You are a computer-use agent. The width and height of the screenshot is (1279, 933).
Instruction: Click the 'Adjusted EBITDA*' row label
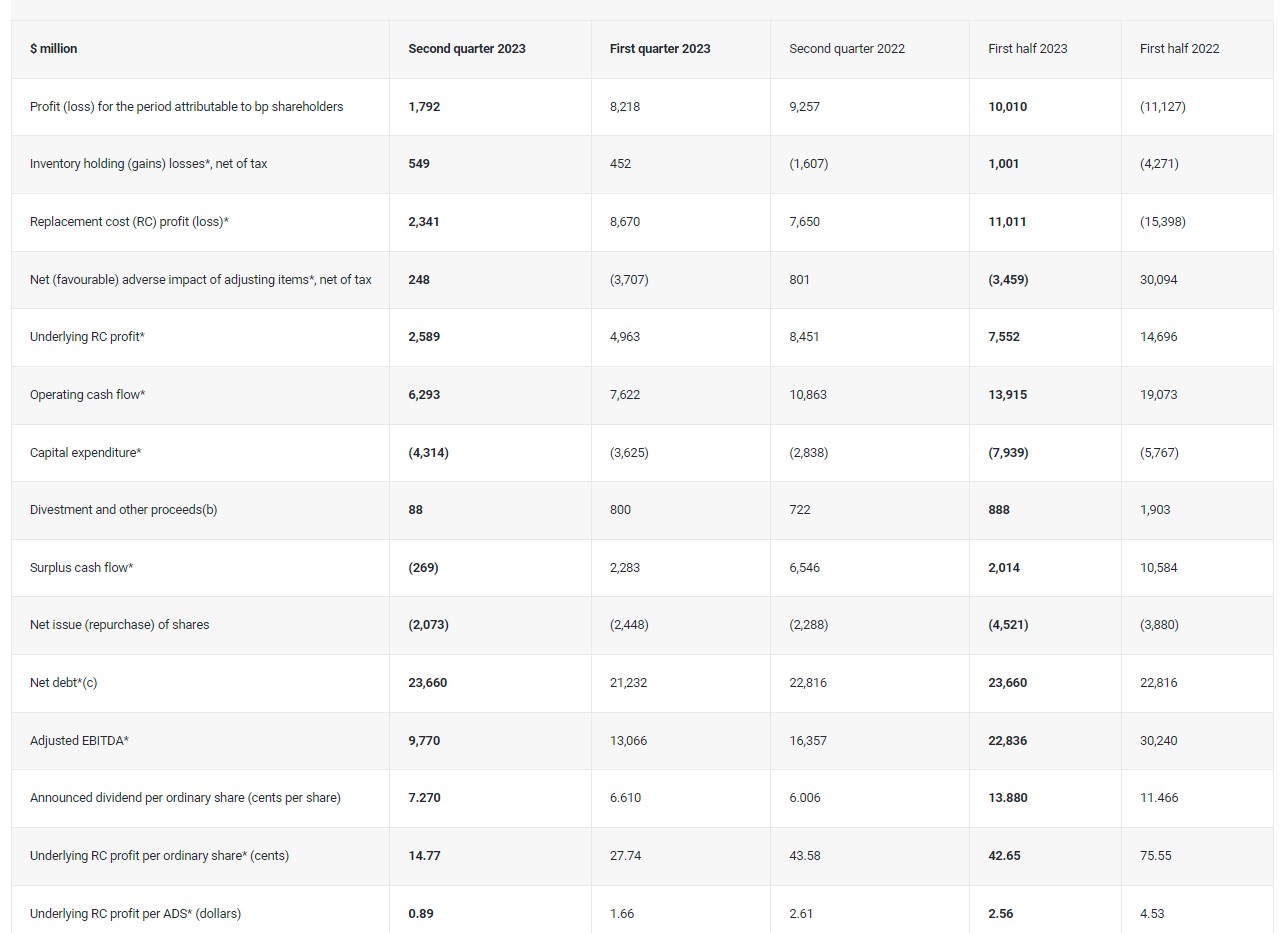point(79,741)
